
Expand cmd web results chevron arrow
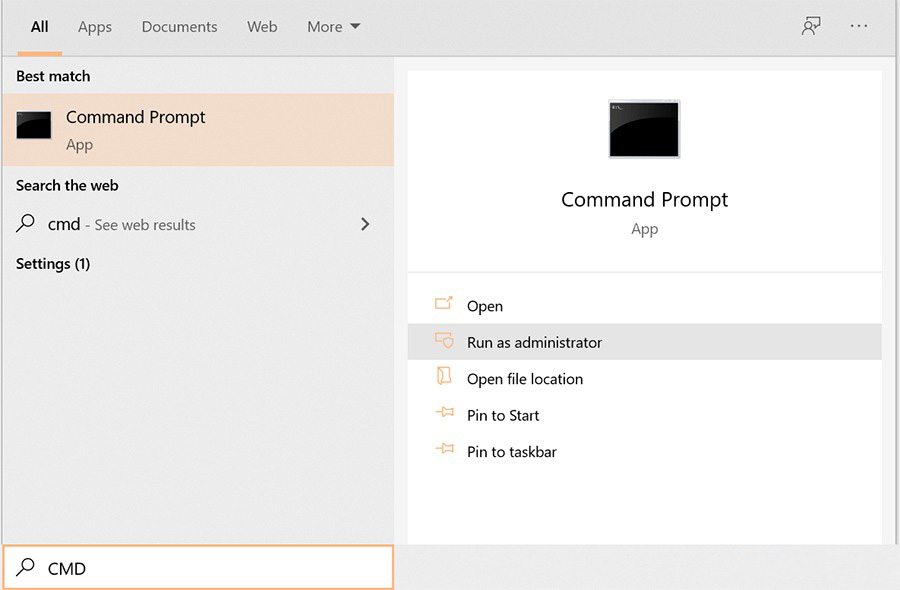(365, 224)
